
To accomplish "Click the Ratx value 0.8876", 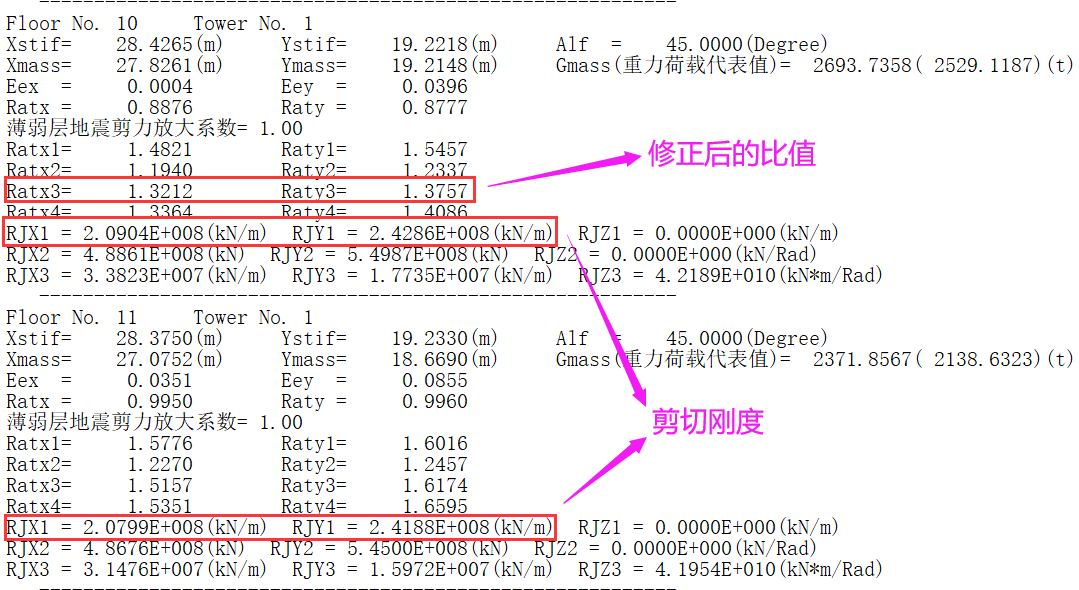I will point(160,107).
